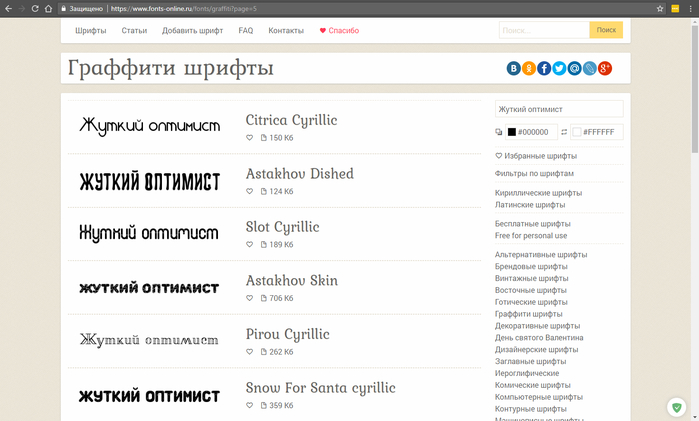The height and width of the screenshot is (421, 699).
Task: Filter by Латинские шрифты
Action: [x=530, y=205]
